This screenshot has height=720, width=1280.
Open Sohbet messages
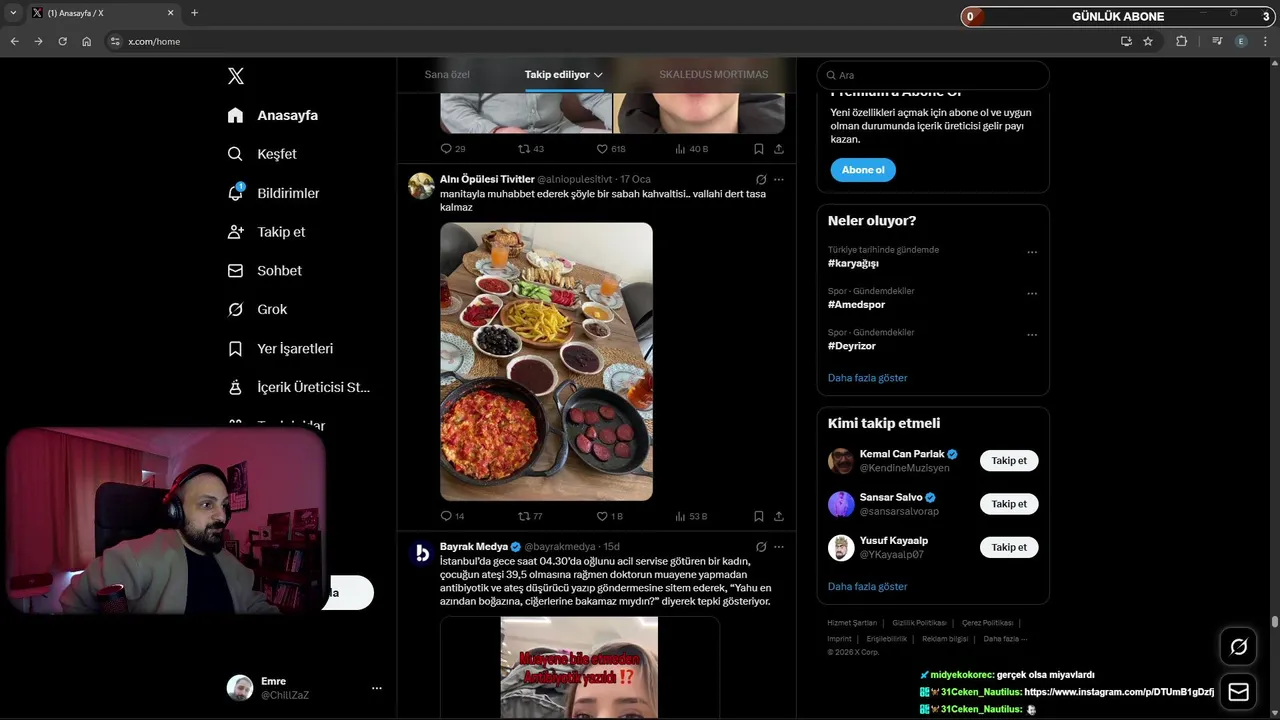(x=264, y=271)
